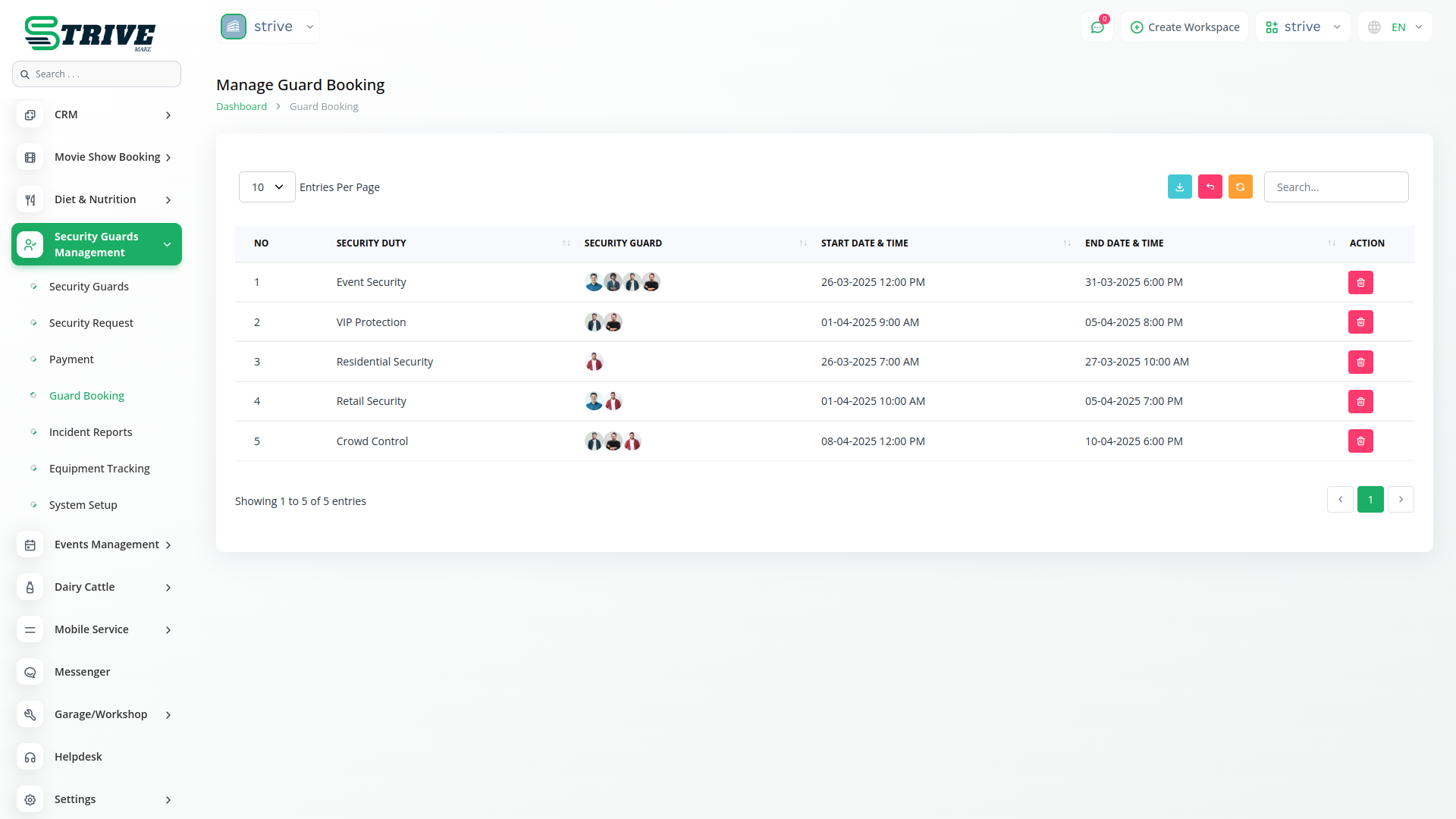Delete the Crowd Control booking row
This screenshot has height=819, width=1456.
(x=1360, y=441)
